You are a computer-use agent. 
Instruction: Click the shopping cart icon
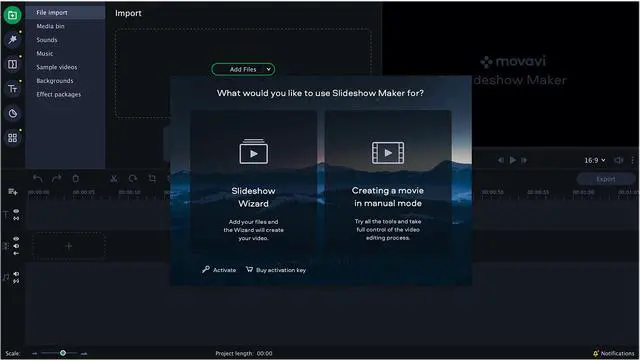click(249, 269)
